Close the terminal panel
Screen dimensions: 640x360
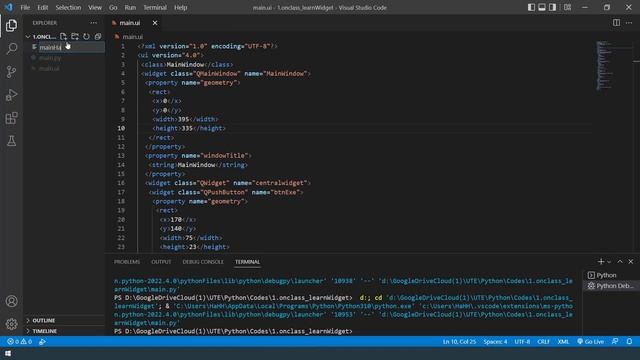point(631,262)
